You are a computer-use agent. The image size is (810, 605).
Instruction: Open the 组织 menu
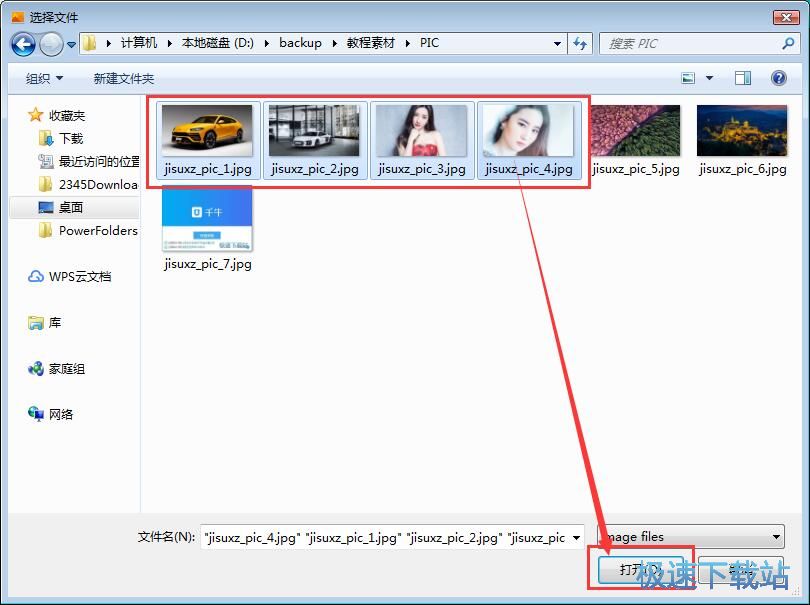[44, 79]
